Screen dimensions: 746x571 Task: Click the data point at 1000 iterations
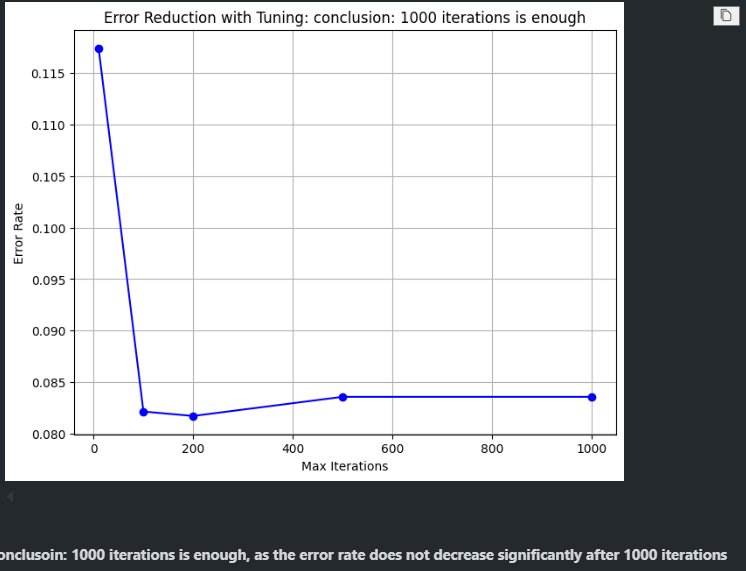pos(592,397)
